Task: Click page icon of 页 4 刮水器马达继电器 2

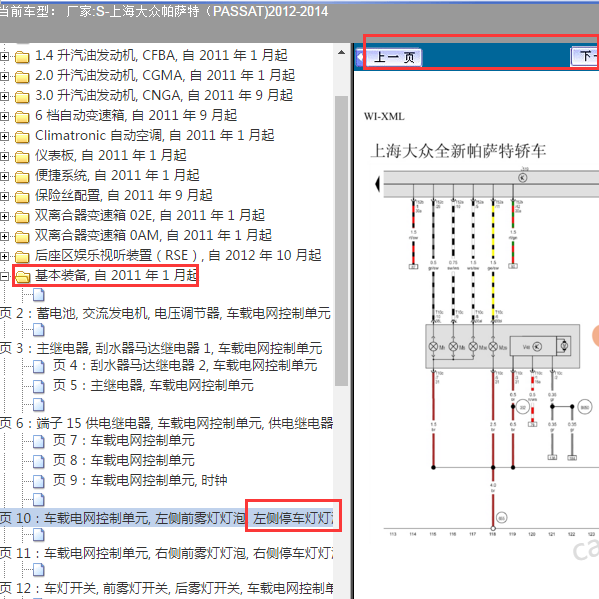Action: click(39, 366)
